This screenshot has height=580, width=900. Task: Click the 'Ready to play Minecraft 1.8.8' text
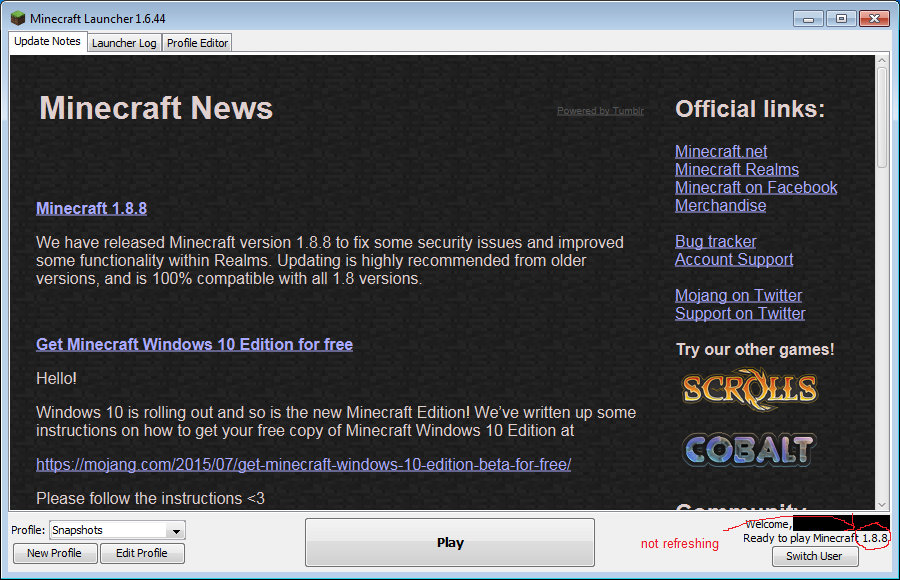[x=816, y=538]
